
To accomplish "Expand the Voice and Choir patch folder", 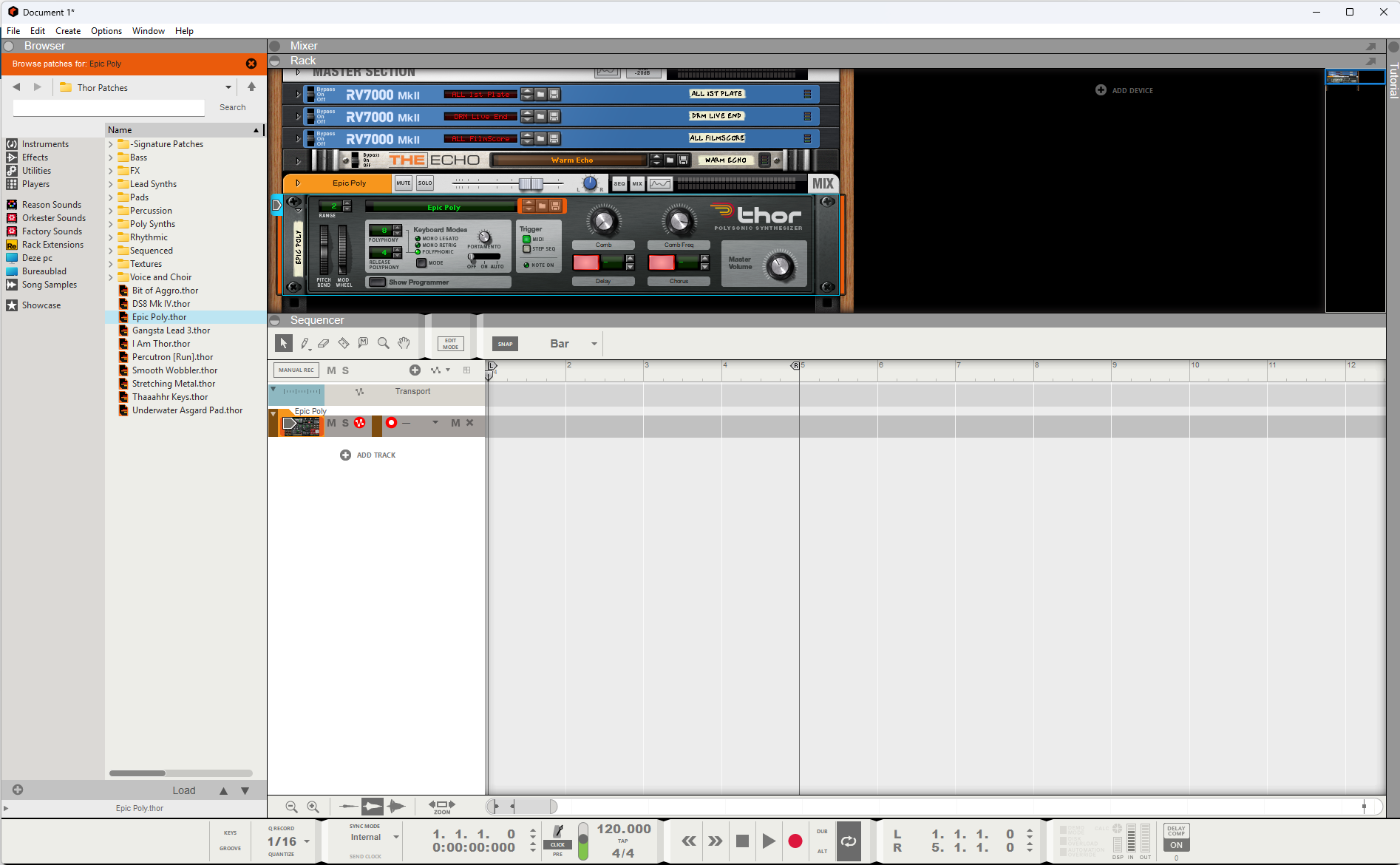I will click(112, 277).
